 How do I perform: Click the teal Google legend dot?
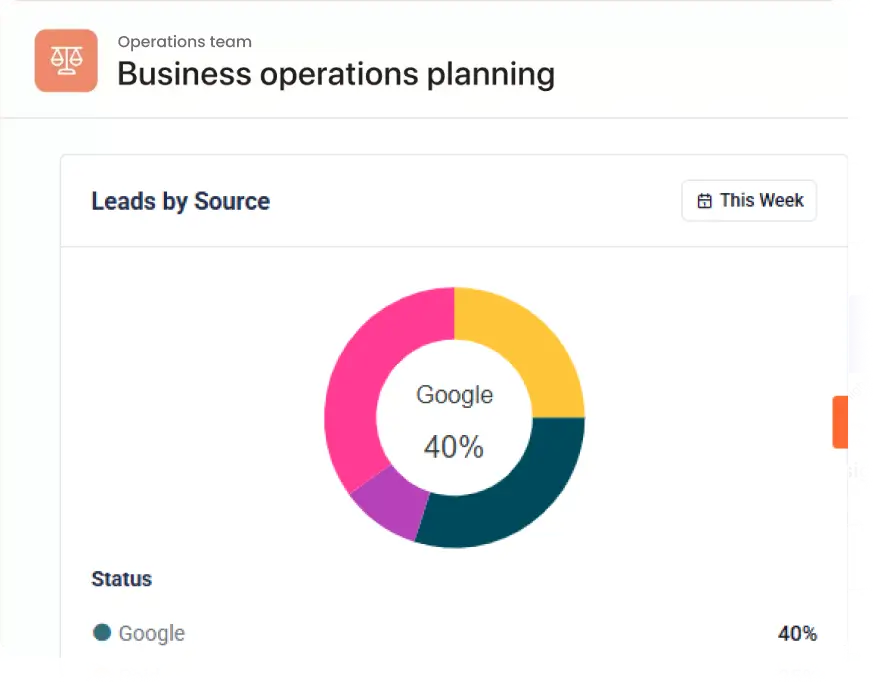coord(102,632)
